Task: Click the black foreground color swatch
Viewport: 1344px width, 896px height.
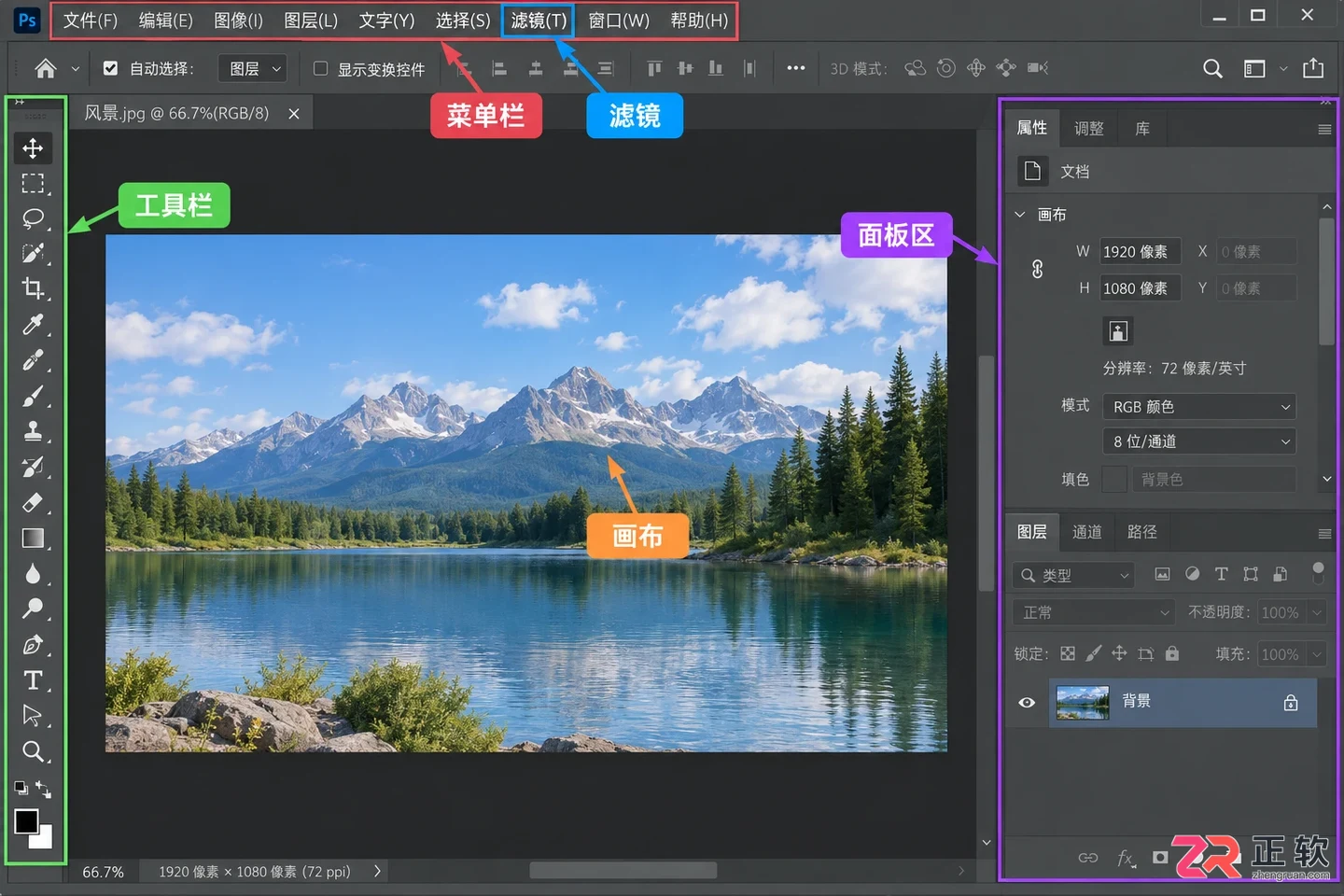Action: (x=25, y=820)
